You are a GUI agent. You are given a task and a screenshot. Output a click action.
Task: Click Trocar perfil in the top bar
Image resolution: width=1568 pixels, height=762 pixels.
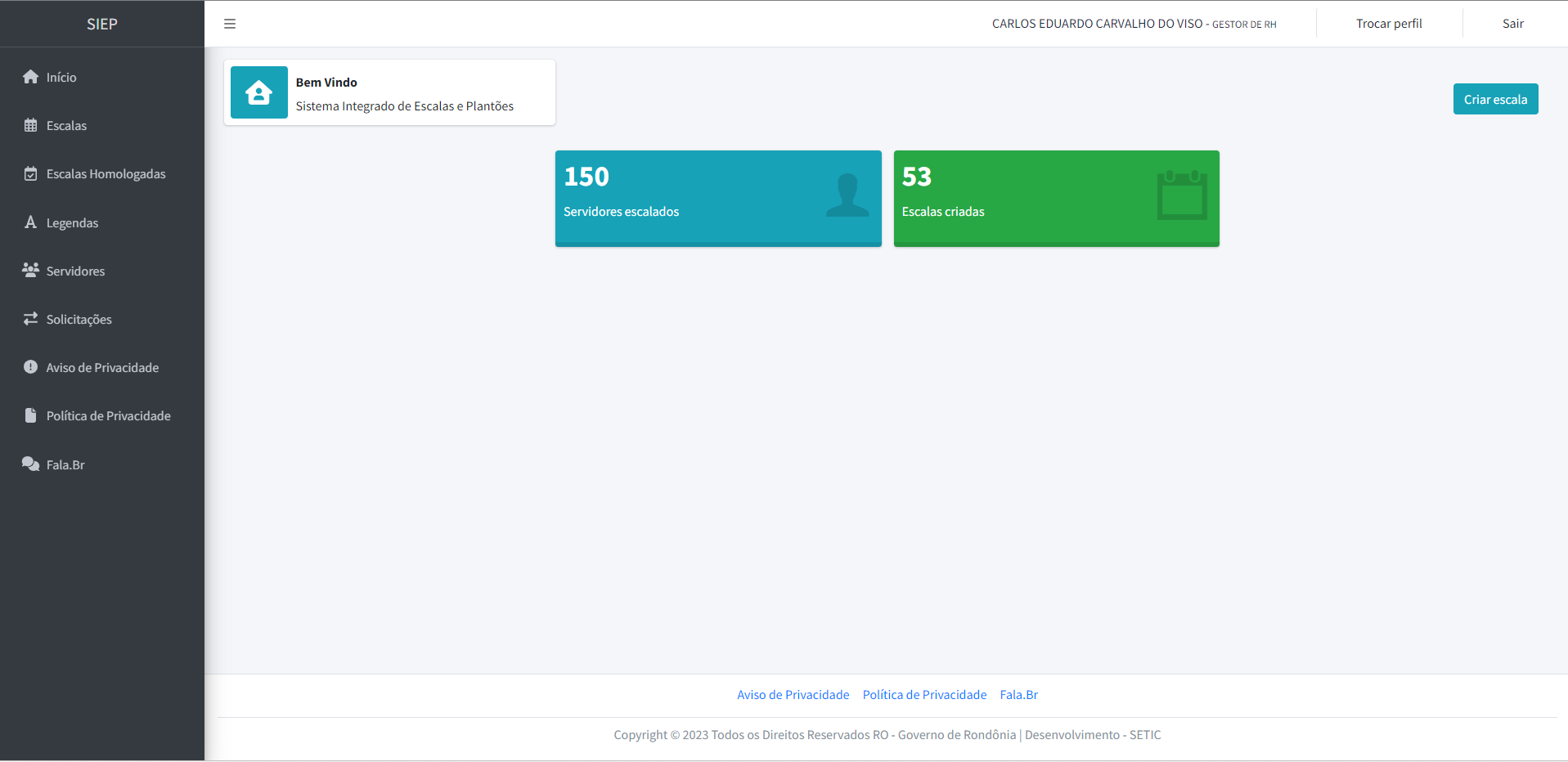pos(1389,24)
